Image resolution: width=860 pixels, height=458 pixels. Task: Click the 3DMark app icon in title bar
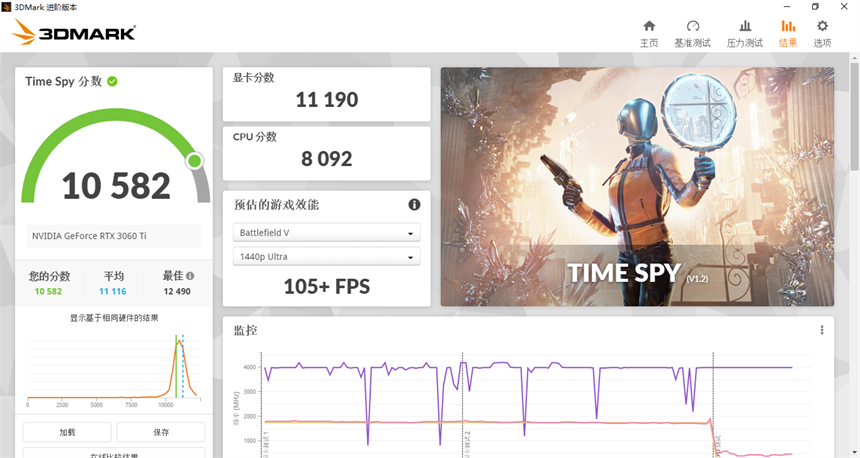(x=6, y=7)
